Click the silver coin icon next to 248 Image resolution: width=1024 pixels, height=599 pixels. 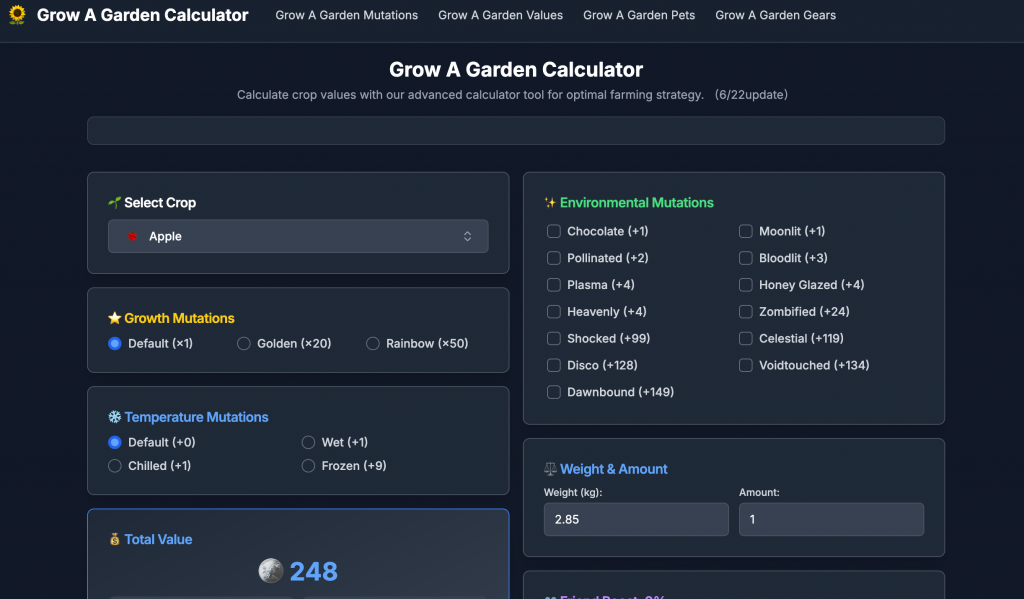pos(270,571)
